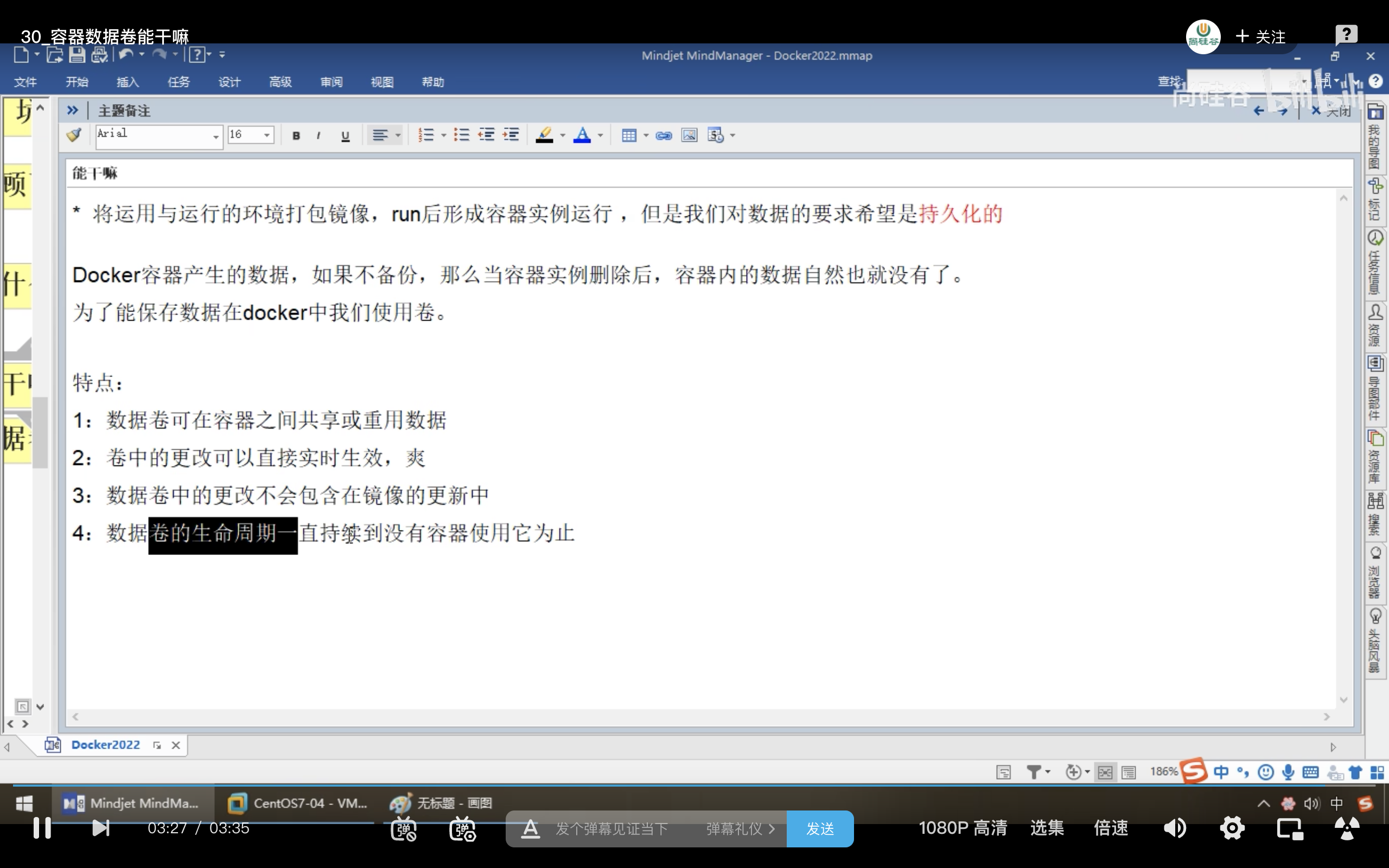
Task: Pause the video playback
Action: pos(42,828)
